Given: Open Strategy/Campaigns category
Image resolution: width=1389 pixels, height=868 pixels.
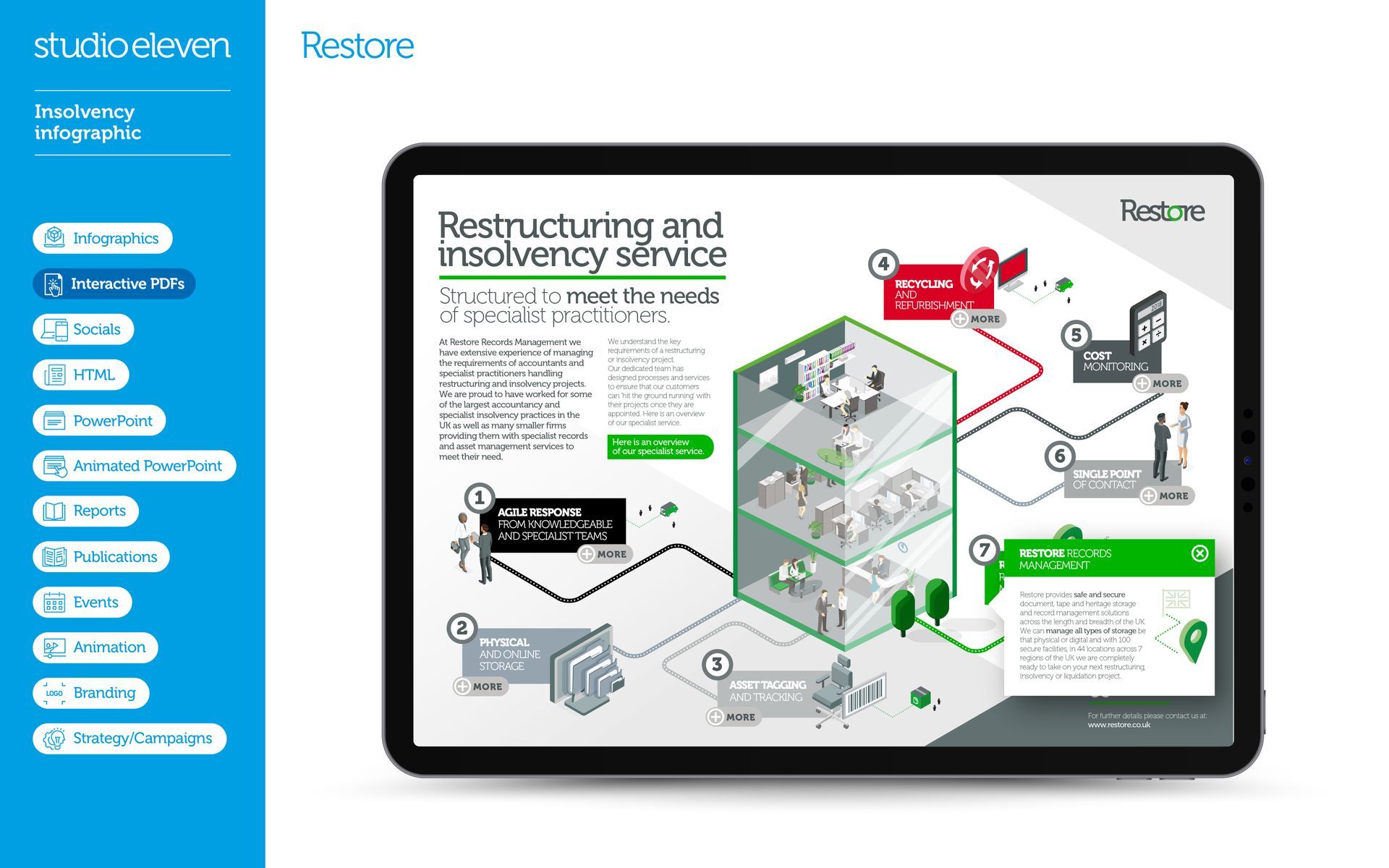Looking at the screenshot, I should click(129, 739).
